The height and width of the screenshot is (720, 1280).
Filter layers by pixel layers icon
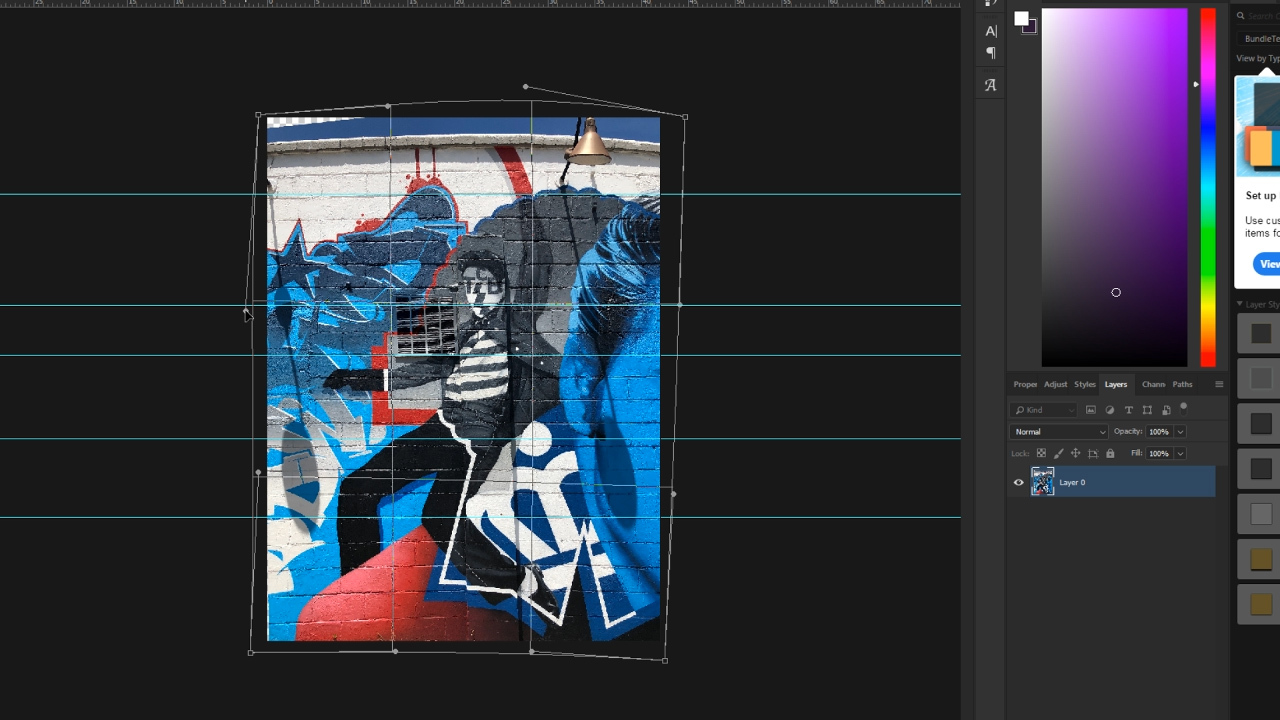[x=1091, y=410]
